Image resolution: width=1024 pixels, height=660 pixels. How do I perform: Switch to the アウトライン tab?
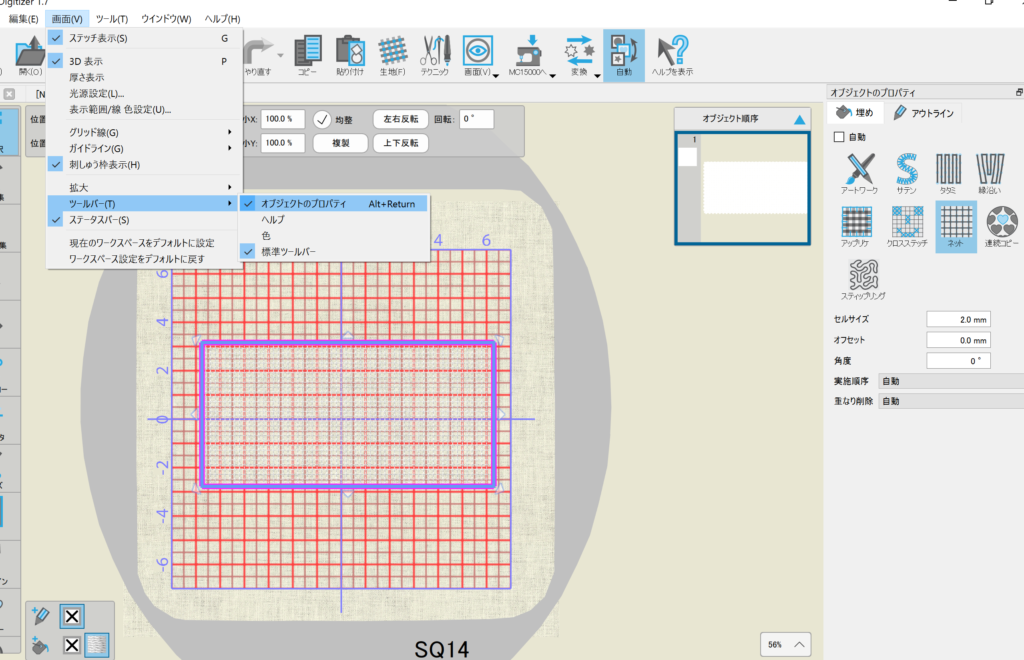[x=923, y=113]
